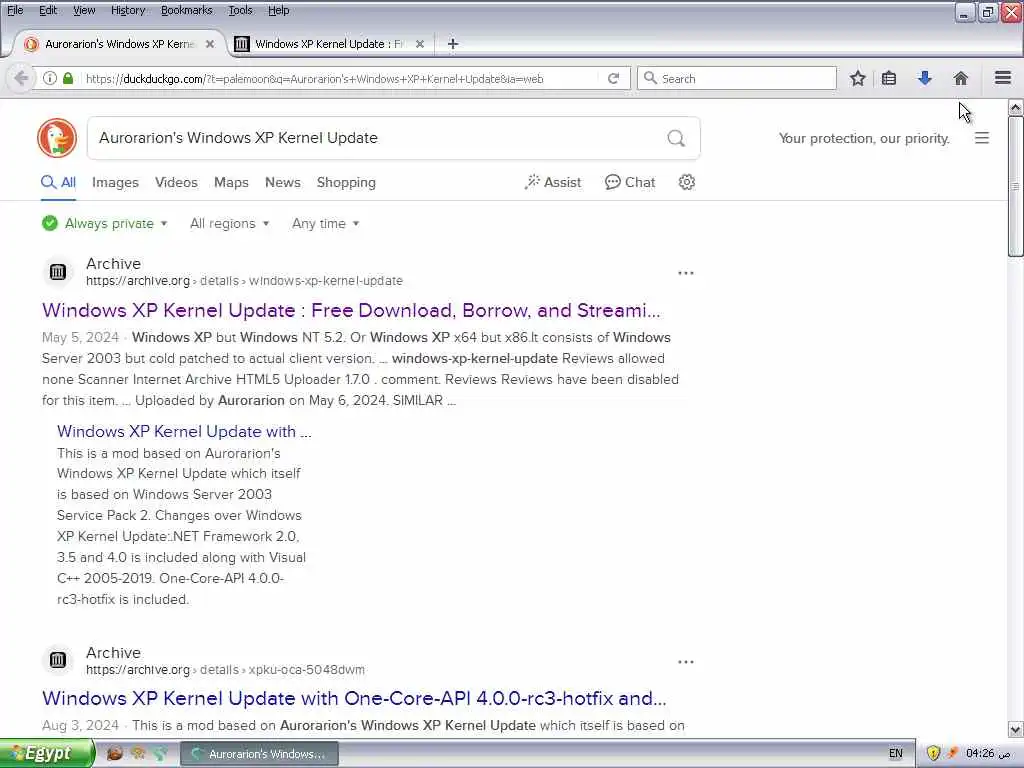Switch to Maps search results
The width and height of the screenshot is (1024, 768).
click(x=231, y=182)
